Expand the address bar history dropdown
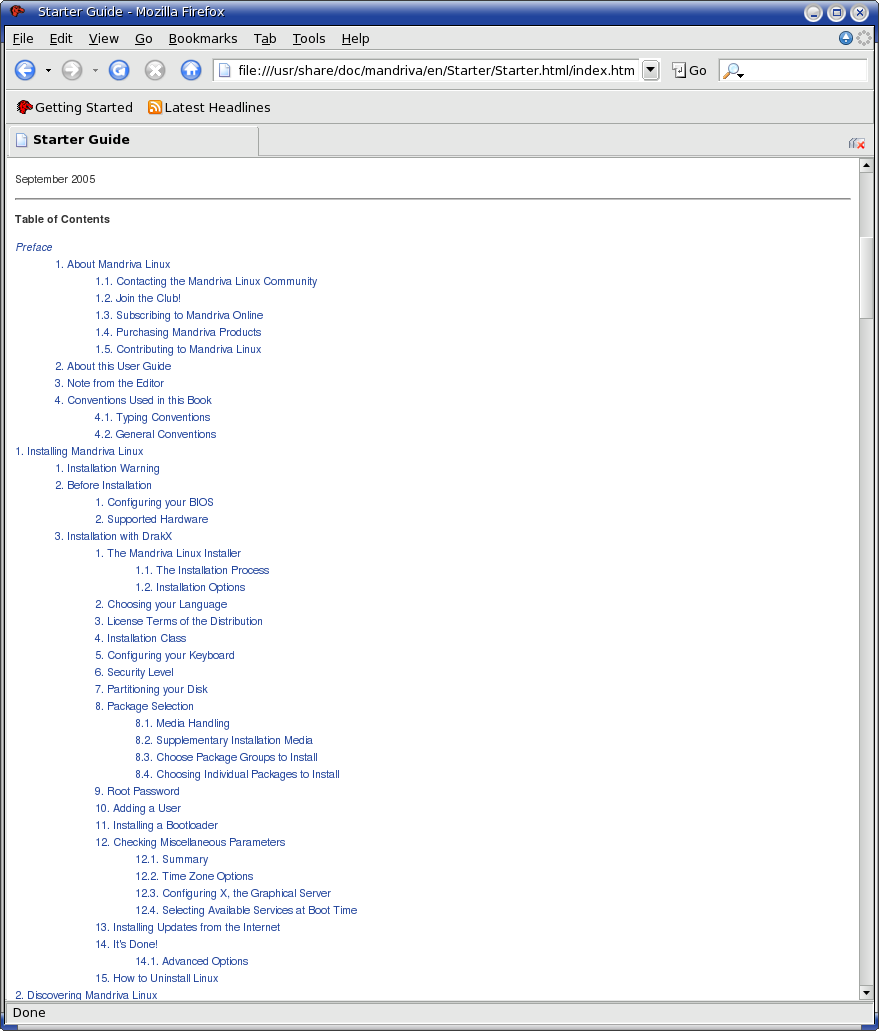Screen dimensions: 879x1031 [x=650, y=70]
